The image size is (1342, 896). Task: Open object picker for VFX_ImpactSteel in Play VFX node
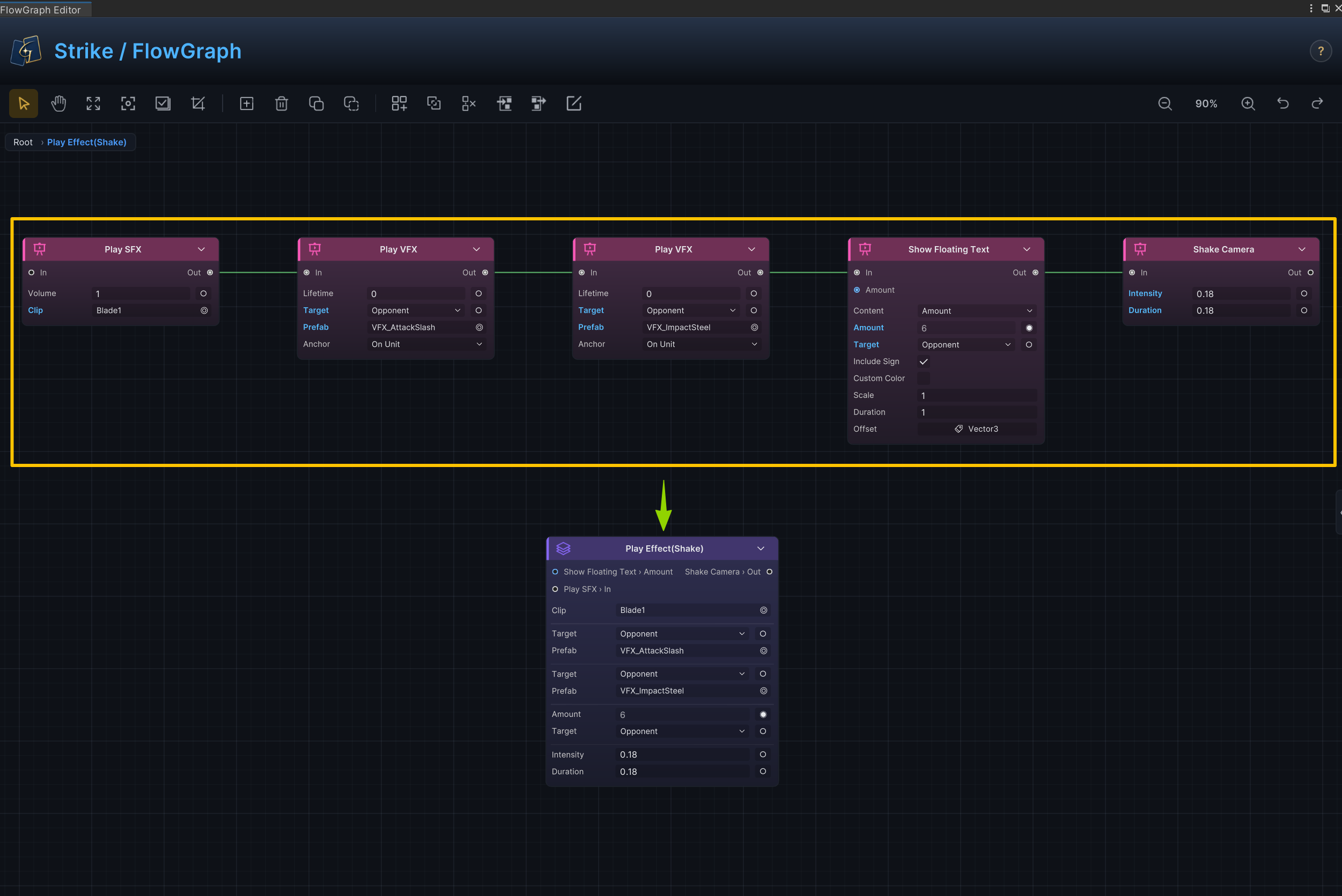coord(755,328)
